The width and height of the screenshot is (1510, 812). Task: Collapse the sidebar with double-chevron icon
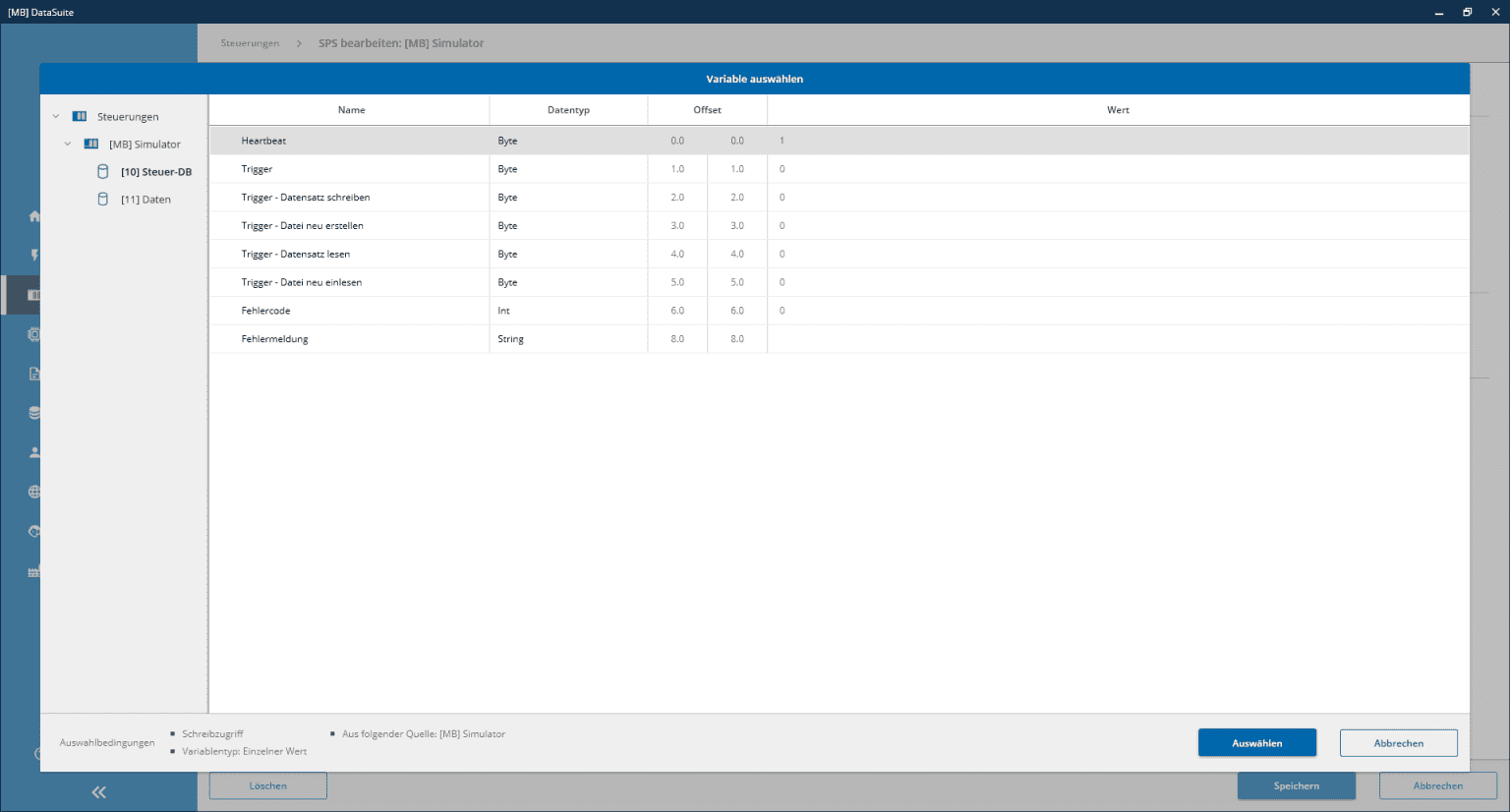point(98,792)
